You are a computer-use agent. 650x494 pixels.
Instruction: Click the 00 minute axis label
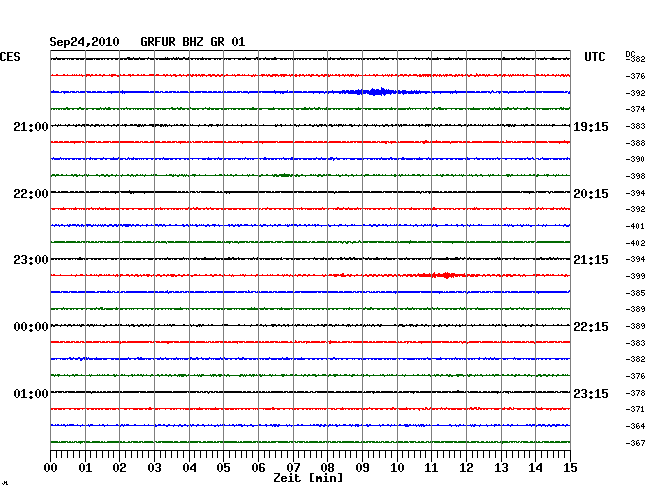tap(51, 467)
